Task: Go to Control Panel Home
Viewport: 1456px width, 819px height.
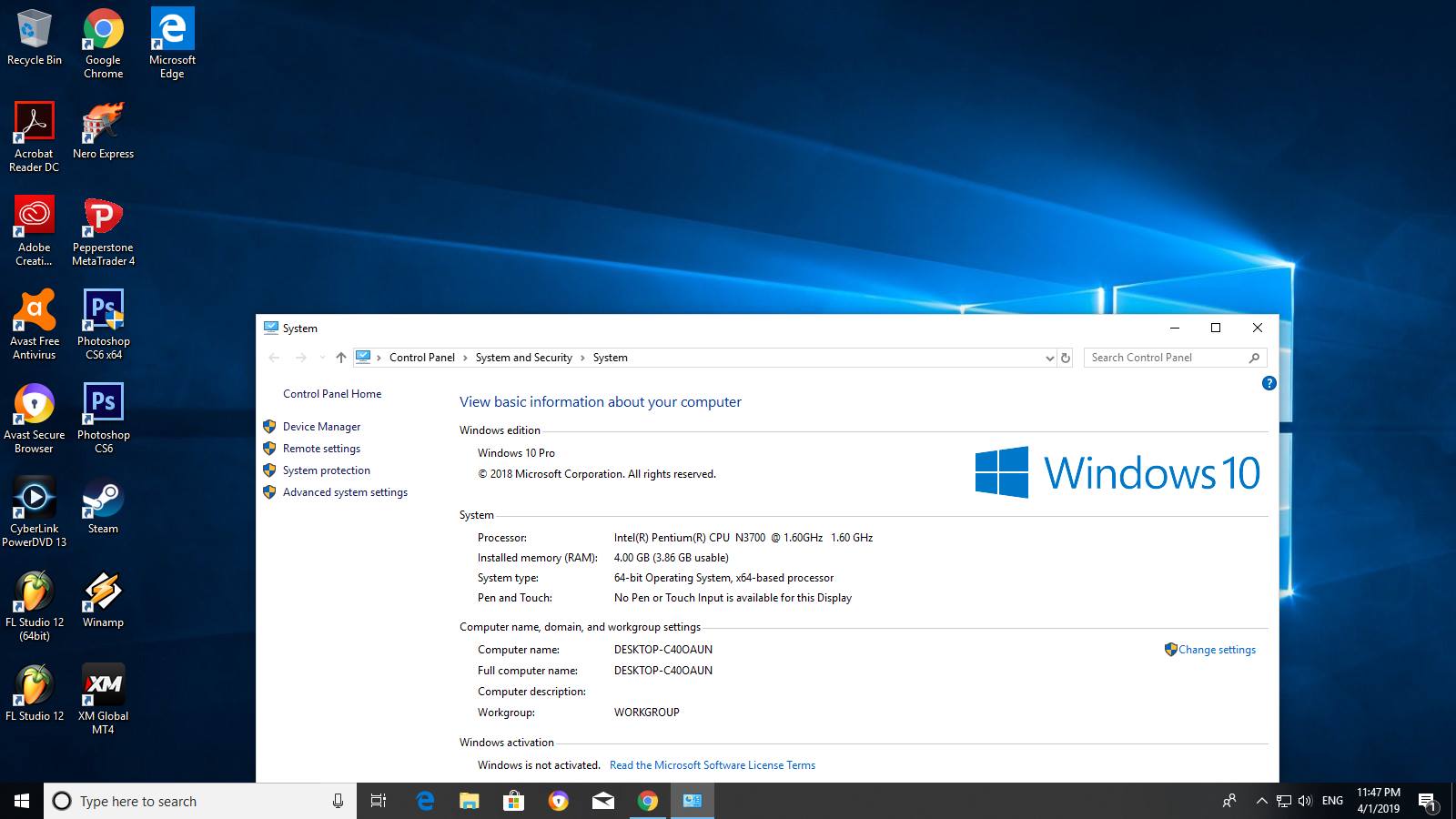Action: click(332, 394)
